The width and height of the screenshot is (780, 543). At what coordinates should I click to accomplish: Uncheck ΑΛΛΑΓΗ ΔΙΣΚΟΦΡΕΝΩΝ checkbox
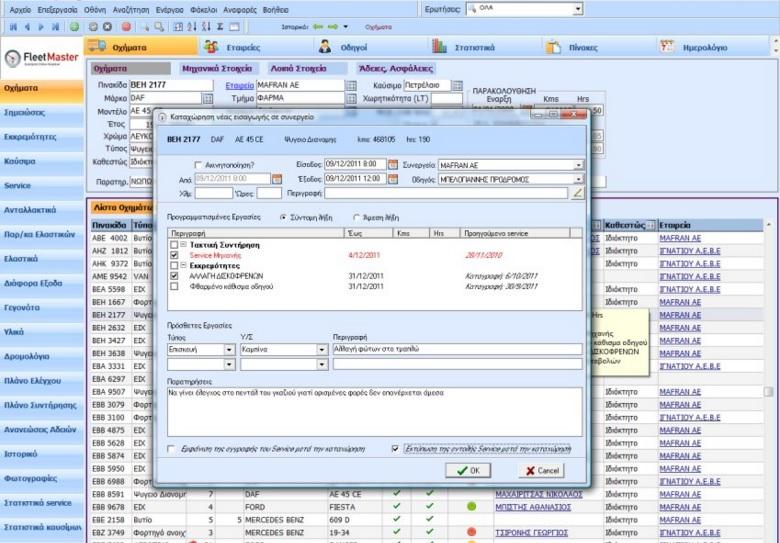coord(174,276)
